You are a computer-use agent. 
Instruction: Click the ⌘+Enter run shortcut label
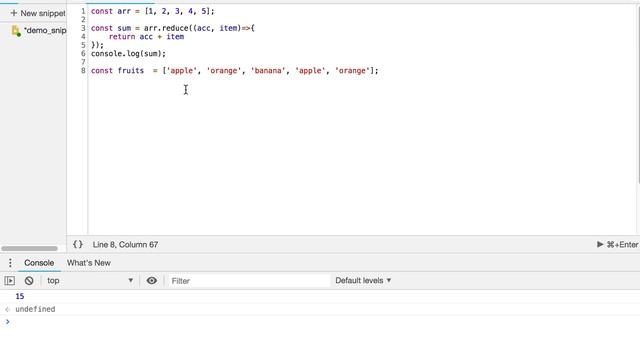(622, 244)
